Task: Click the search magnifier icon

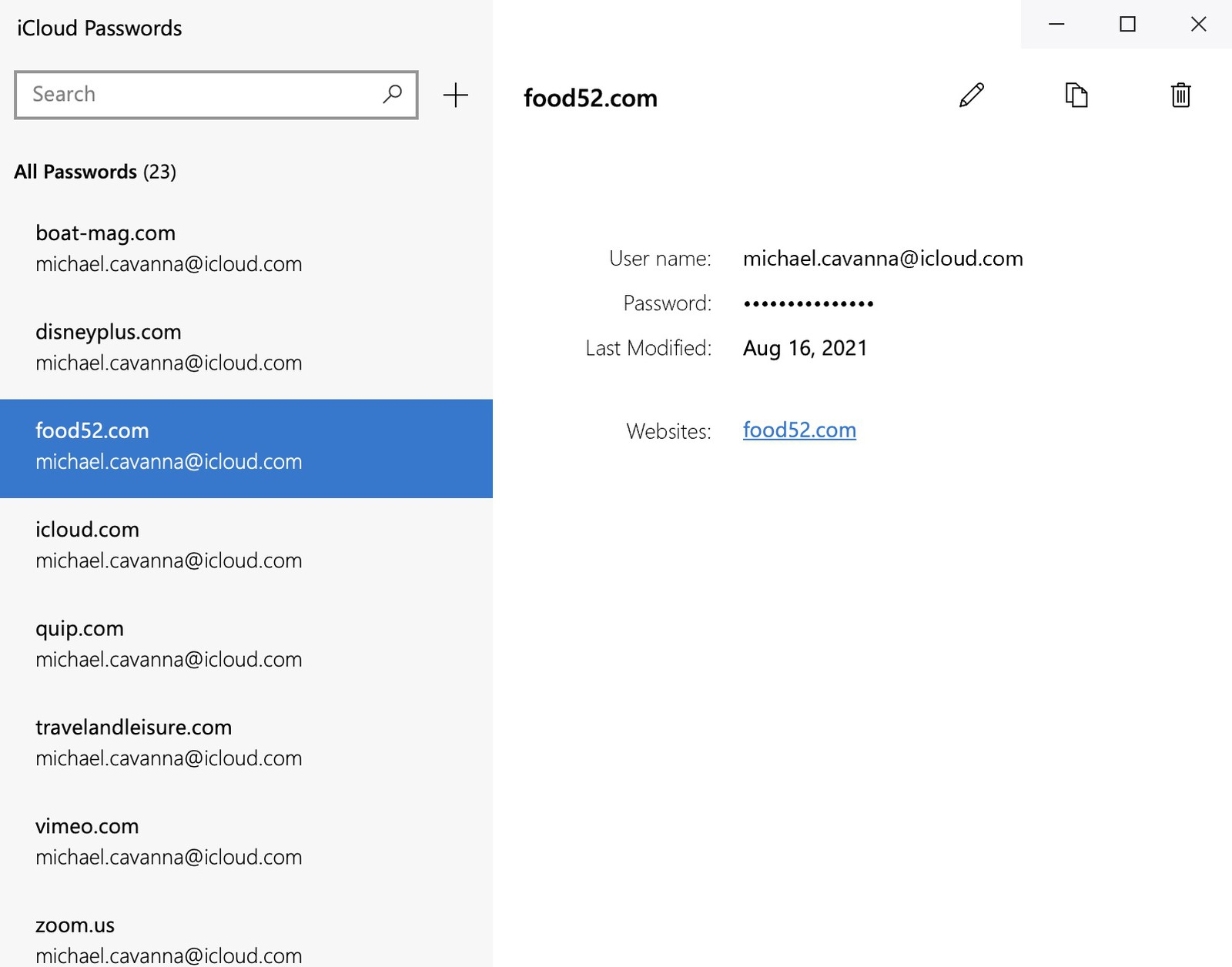Action: pos(391,94)
